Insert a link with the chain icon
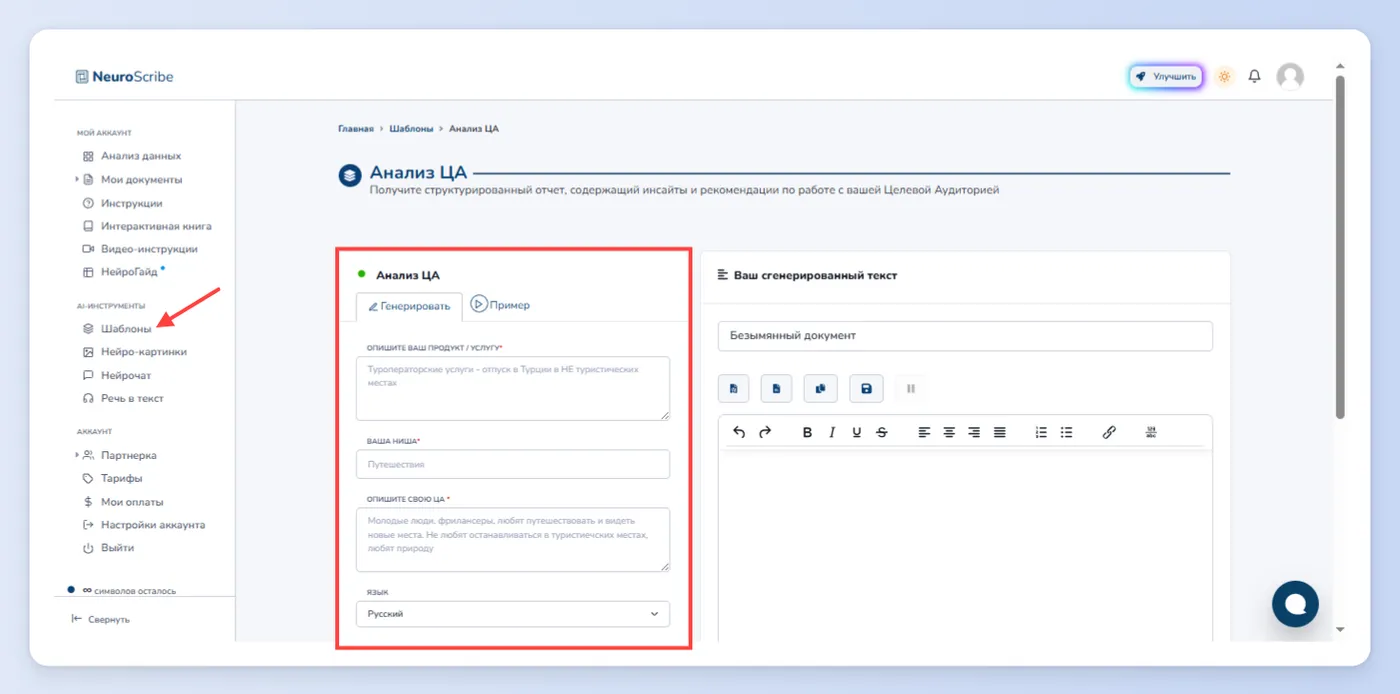The width and height of the screenshot is (1400, 694). pyautogui.click(x=1108, y=432)
